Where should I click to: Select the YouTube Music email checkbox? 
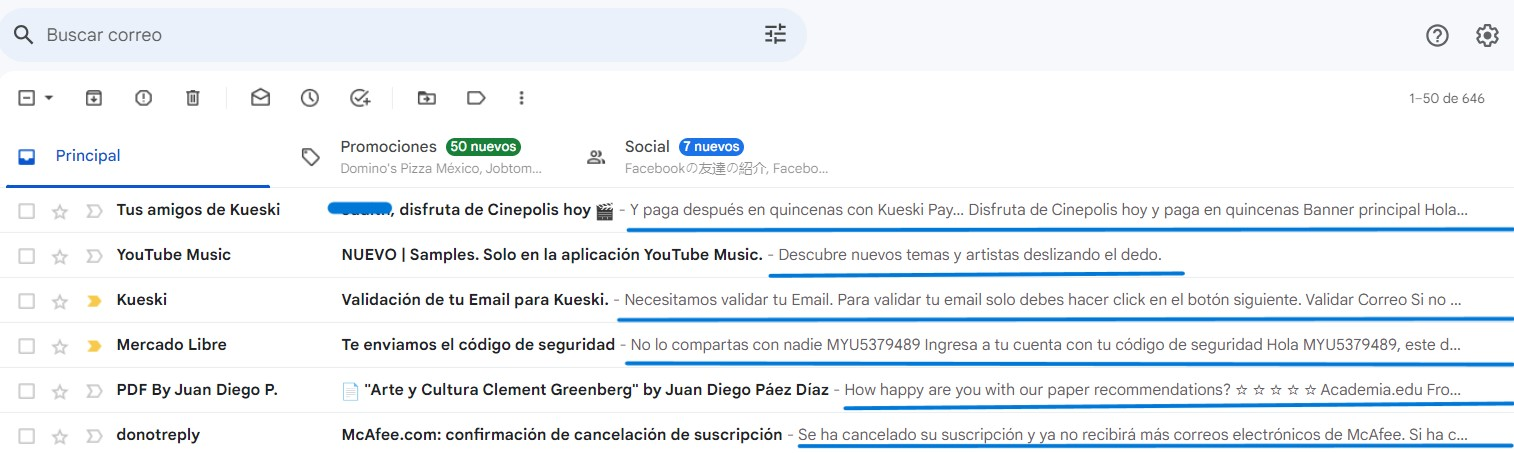[27, 256]
